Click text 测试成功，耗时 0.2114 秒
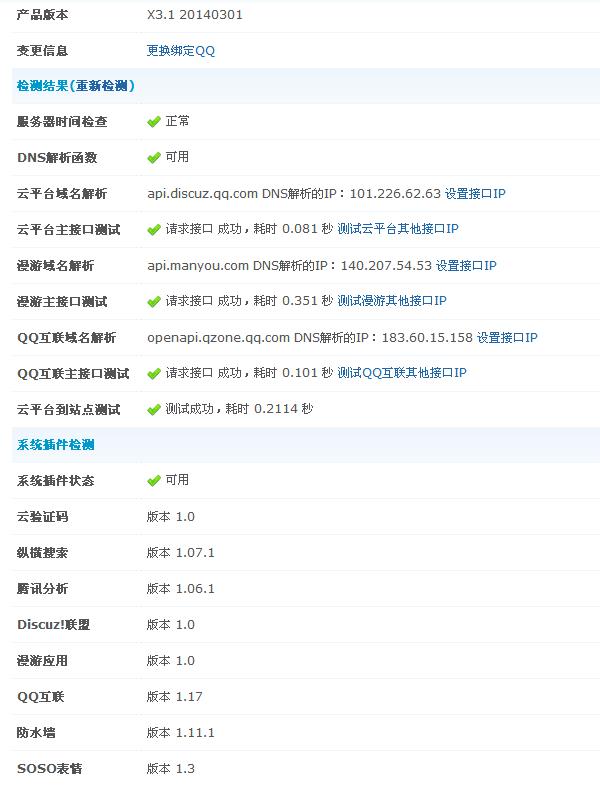This screenshot has height=788, width=600. pyautogui.click(x=239, y=409)
